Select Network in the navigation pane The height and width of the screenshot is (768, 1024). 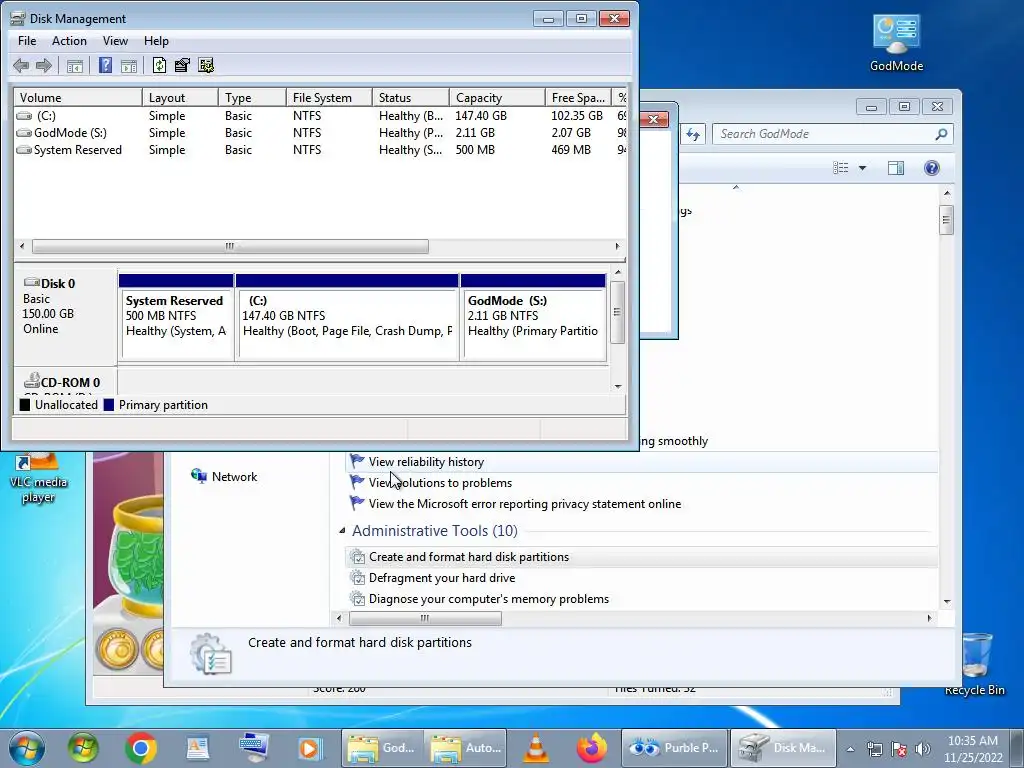[224, 477]
